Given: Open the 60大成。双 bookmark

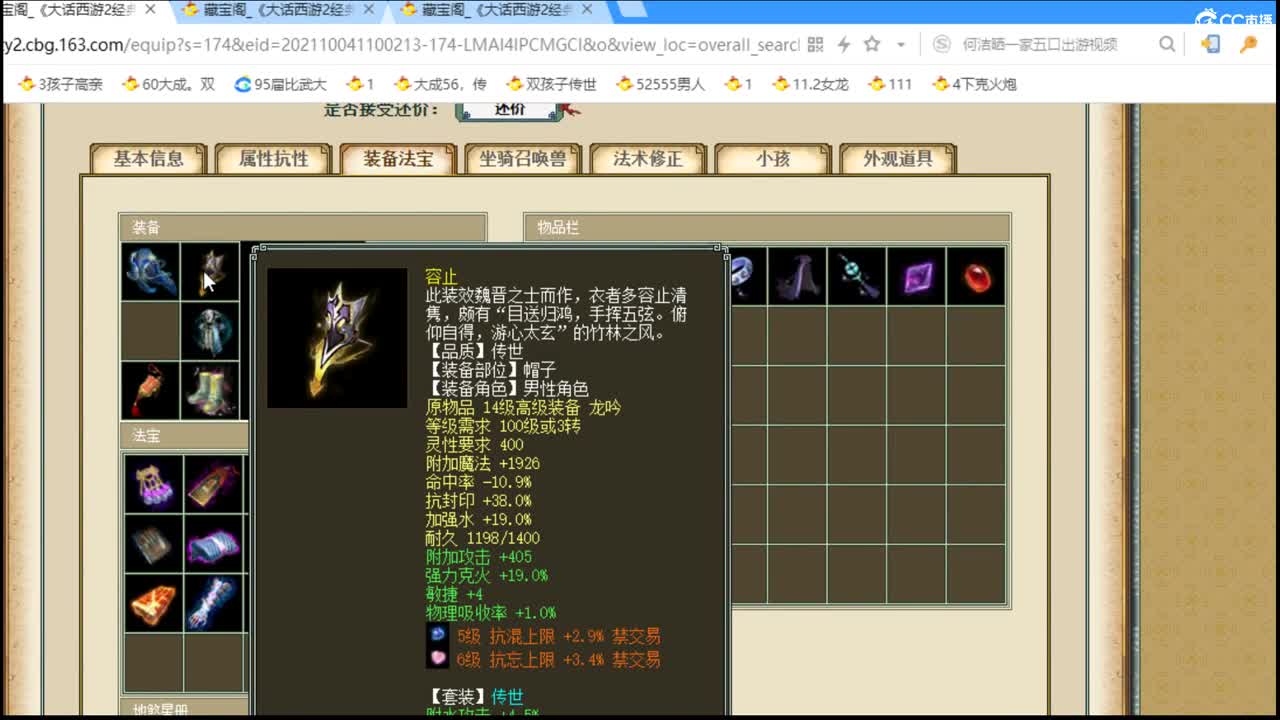Looking at the screenshot, I should click(168, 84).
